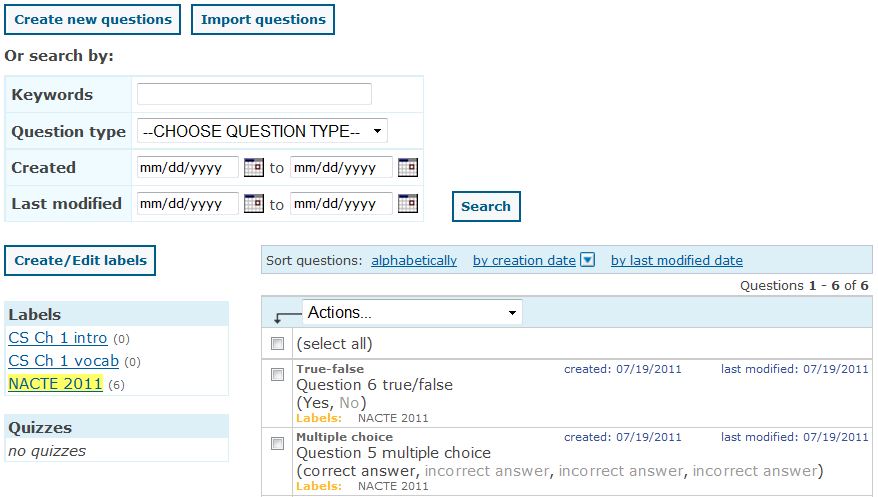Image resolution: width=878 pixels, height=497 pixels.
Task: Tick the (select all) checkbox
Action: 278,344
